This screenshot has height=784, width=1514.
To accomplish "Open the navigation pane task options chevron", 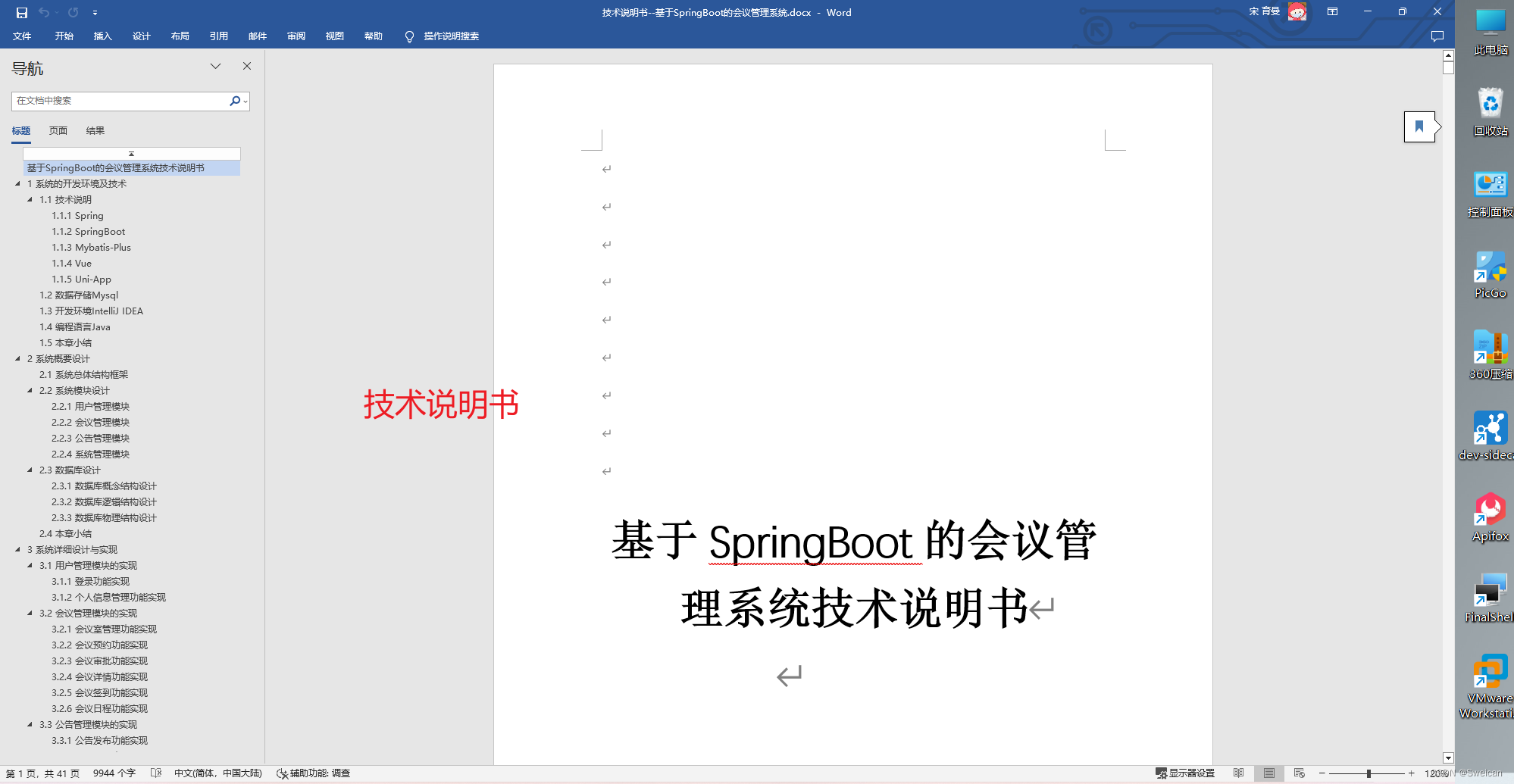I will (215, 67).
